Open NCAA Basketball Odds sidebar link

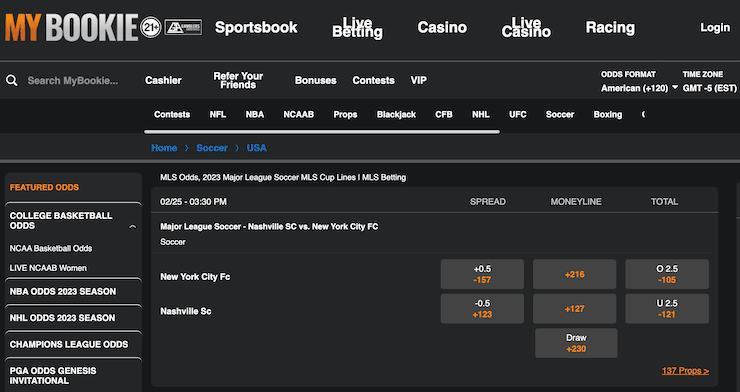pos(51,248)
